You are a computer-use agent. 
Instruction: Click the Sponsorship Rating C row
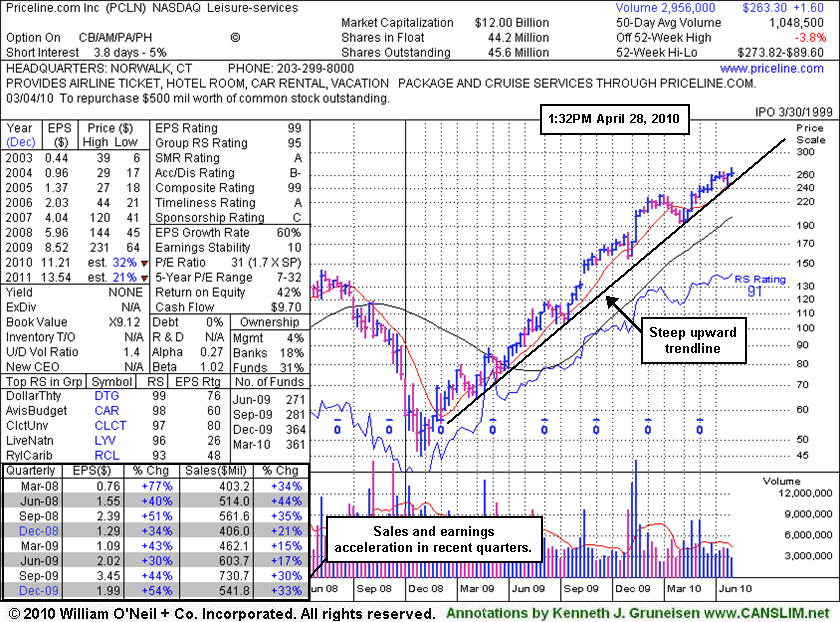tap(228, 218)
